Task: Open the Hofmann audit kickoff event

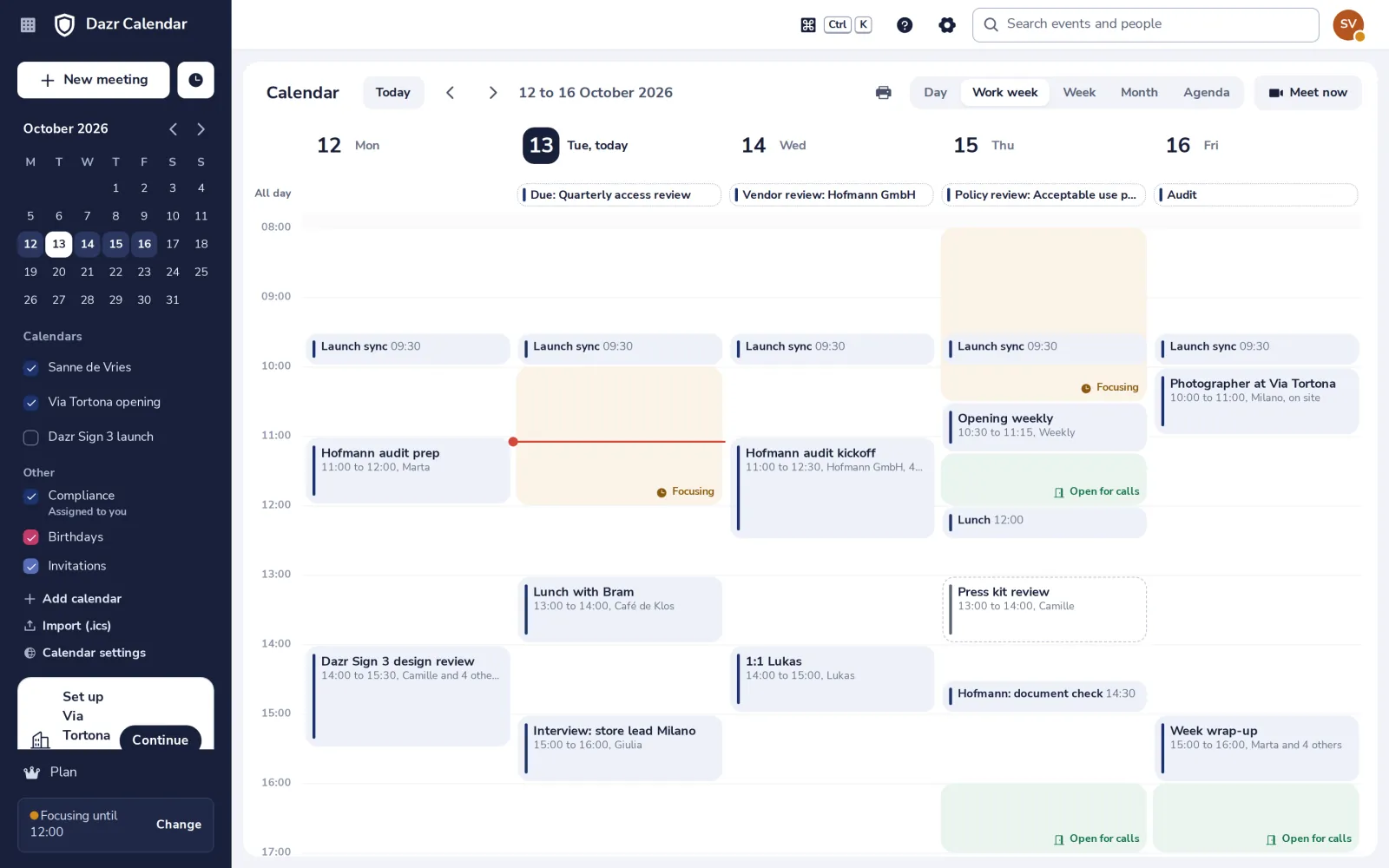Action: click(x=832, y=488)
